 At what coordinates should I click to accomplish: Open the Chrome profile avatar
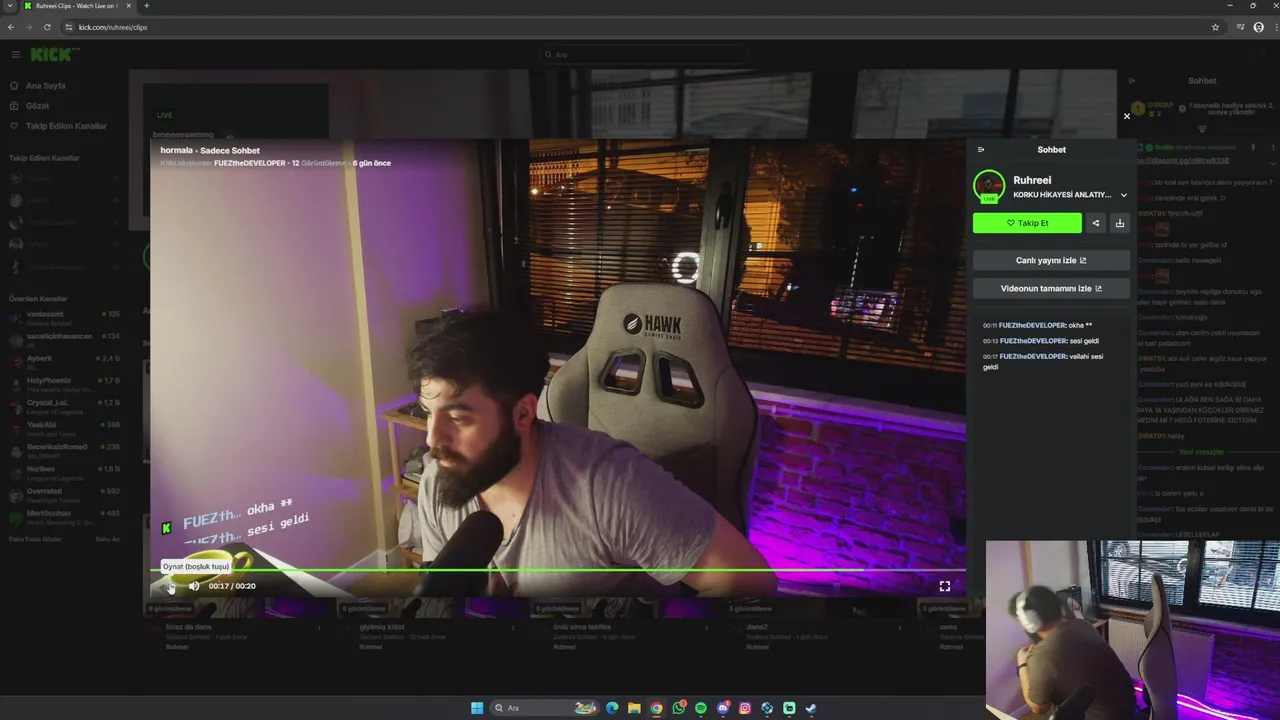click(x=1258, y=27)
